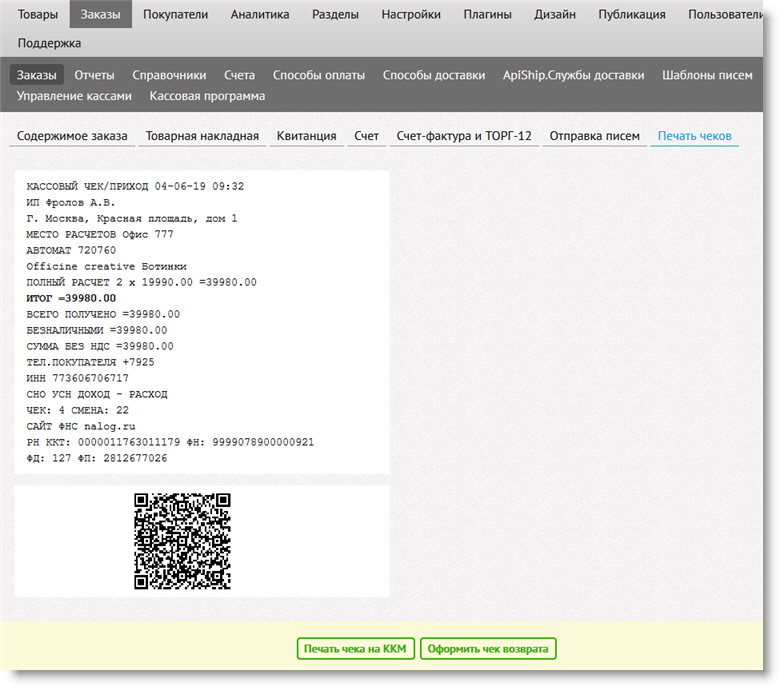The width and height of the screenshot is (779, 686).
Task: Click the ИП Фролов А.В. line
Action: [71, 203]
